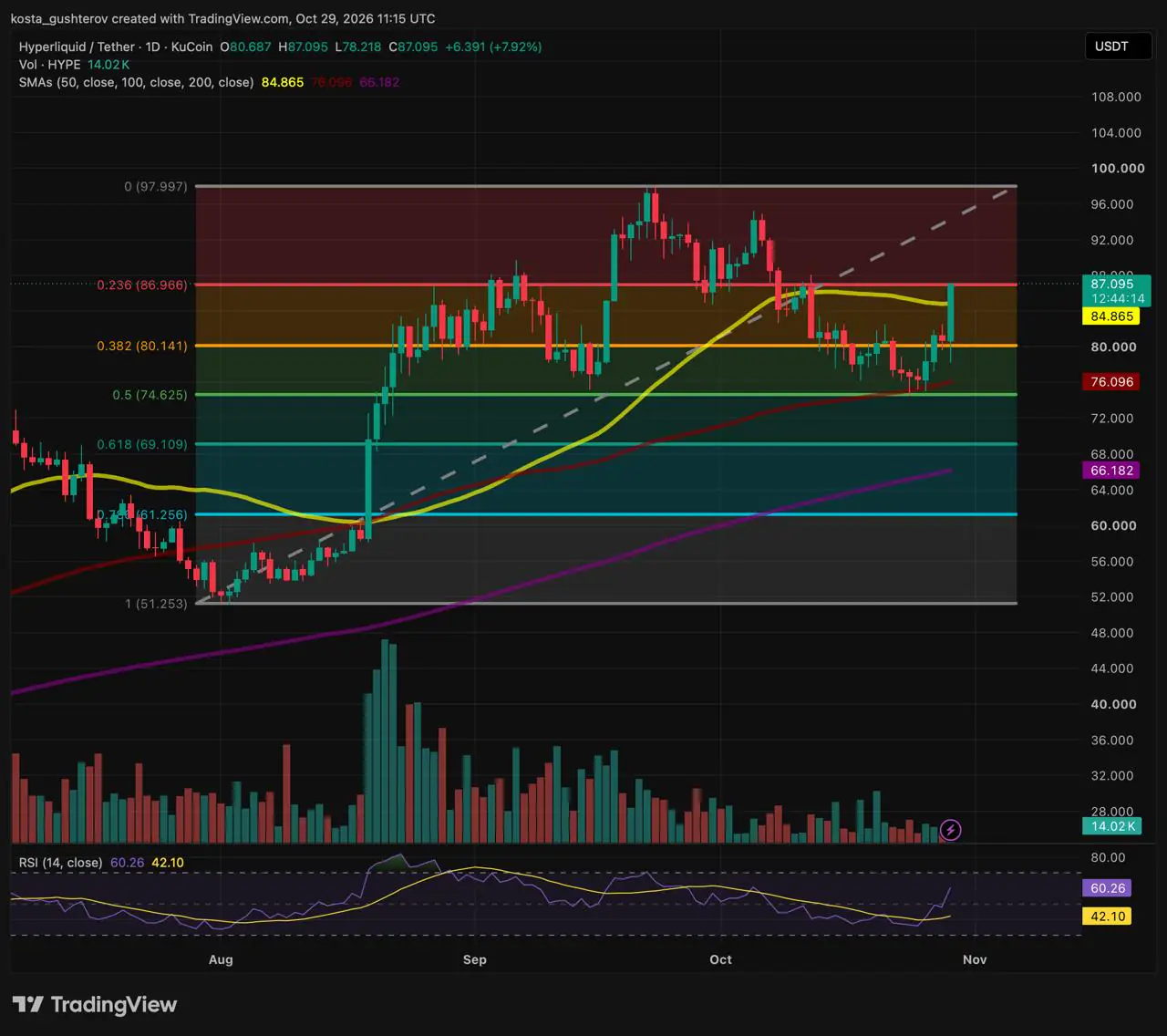The image size is (1167, 1036).
Task: Click the red 76.096 SMA price tag
Action: click(x=1111, y=382)
